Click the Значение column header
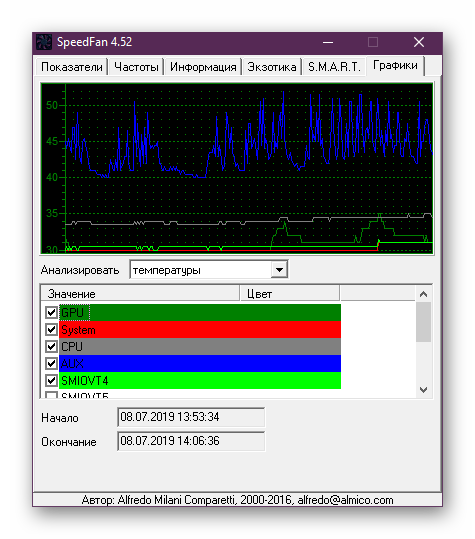 (140, 294)
